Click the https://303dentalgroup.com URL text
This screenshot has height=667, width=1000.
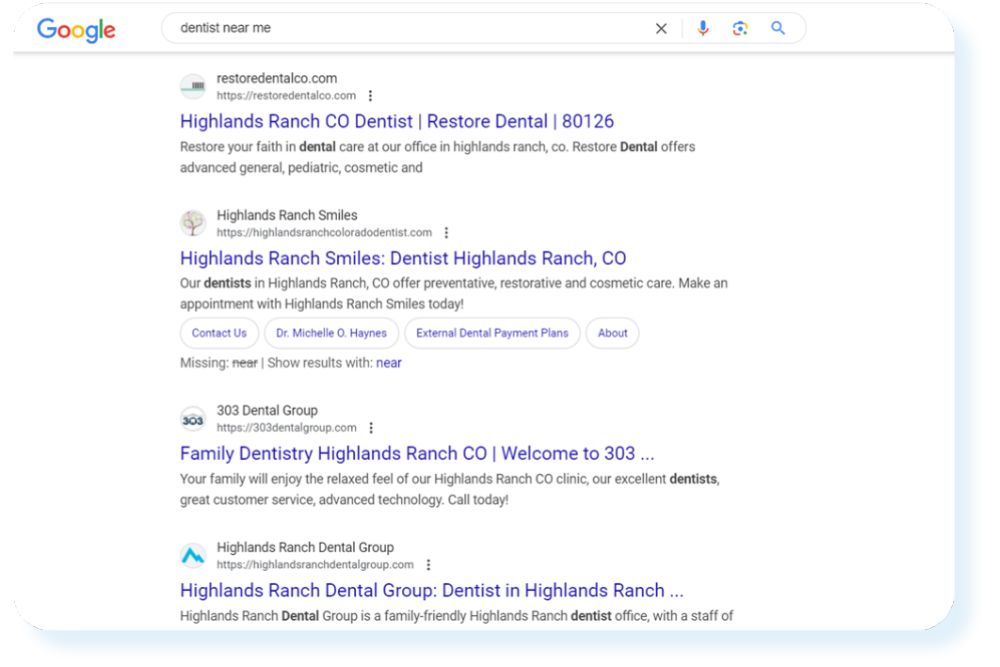coord(286,428)
